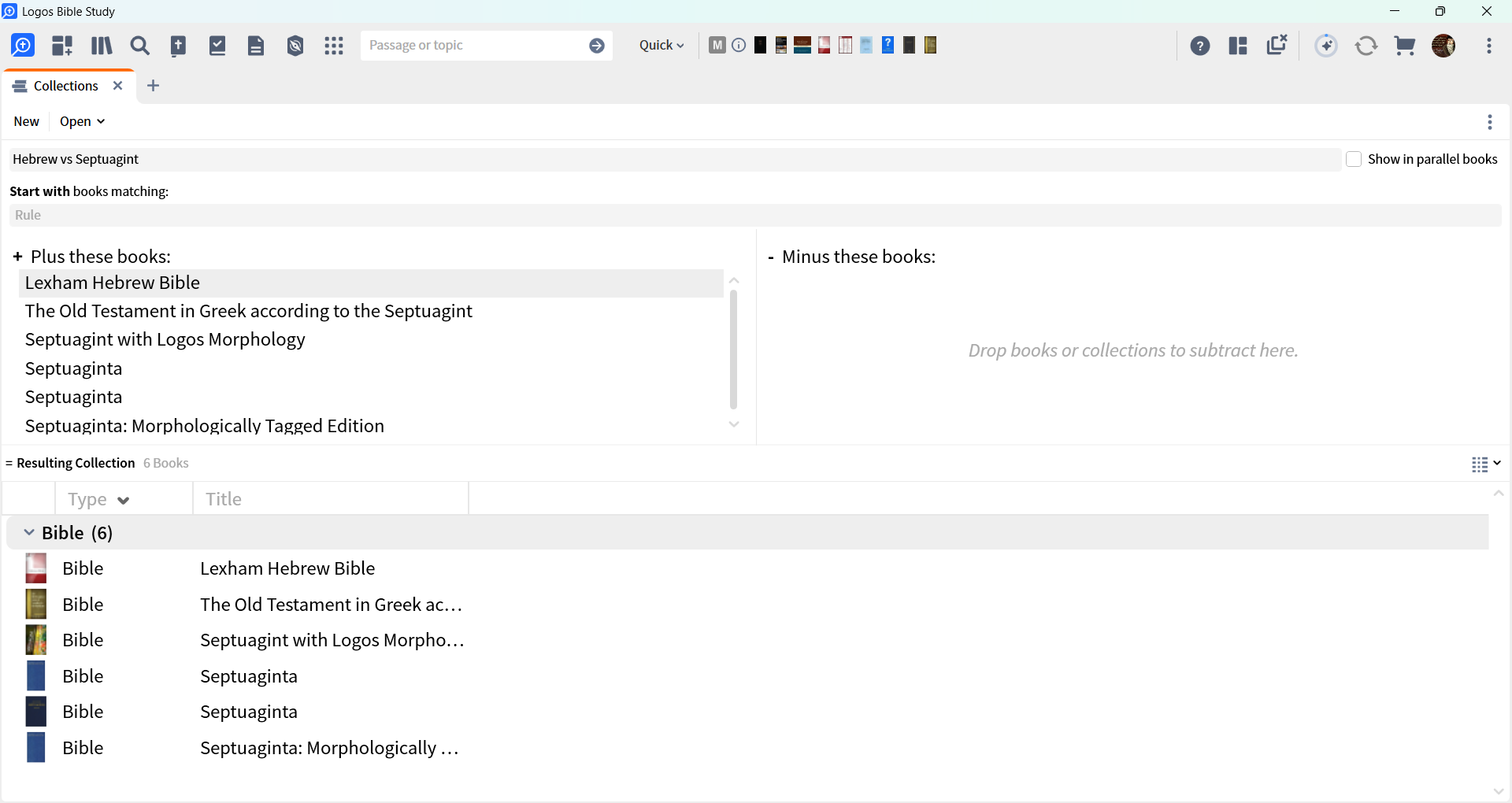The width and height of the screenshot is (1512, 803).
Task: Open the light blue book shortcut
Action: coord(866,45)
